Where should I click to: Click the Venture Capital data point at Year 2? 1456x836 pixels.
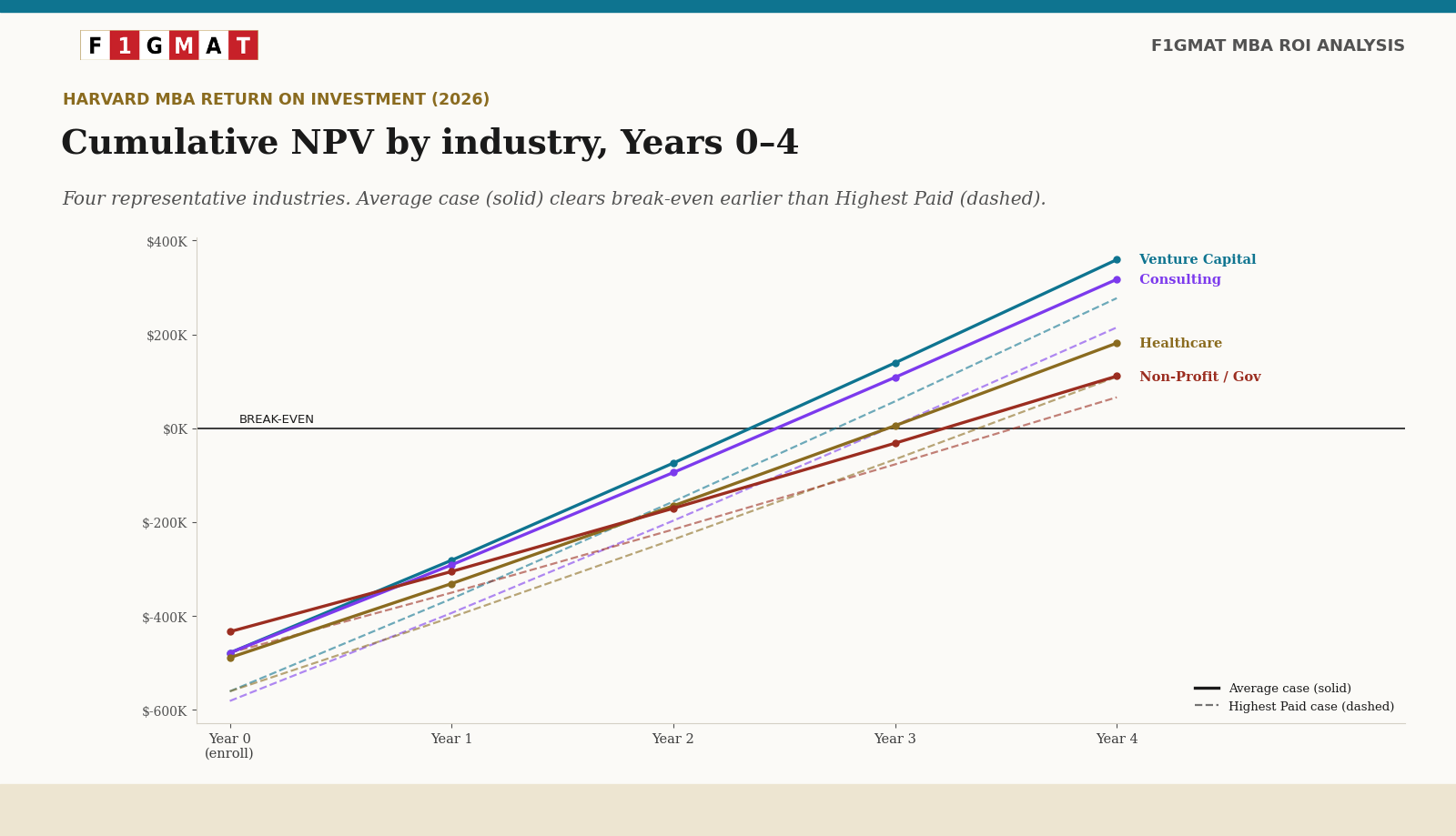tap(673, 464)
